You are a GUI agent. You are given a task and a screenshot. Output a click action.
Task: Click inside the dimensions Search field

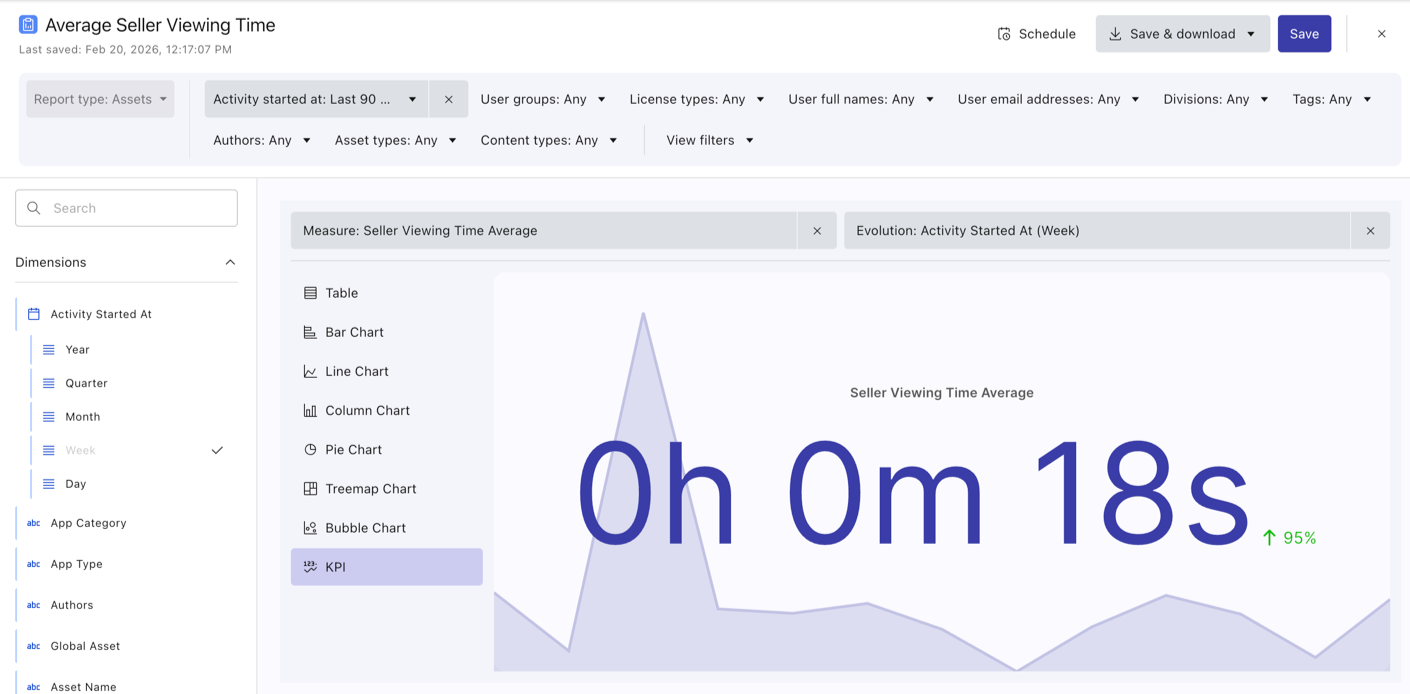[x=126, y=207]
